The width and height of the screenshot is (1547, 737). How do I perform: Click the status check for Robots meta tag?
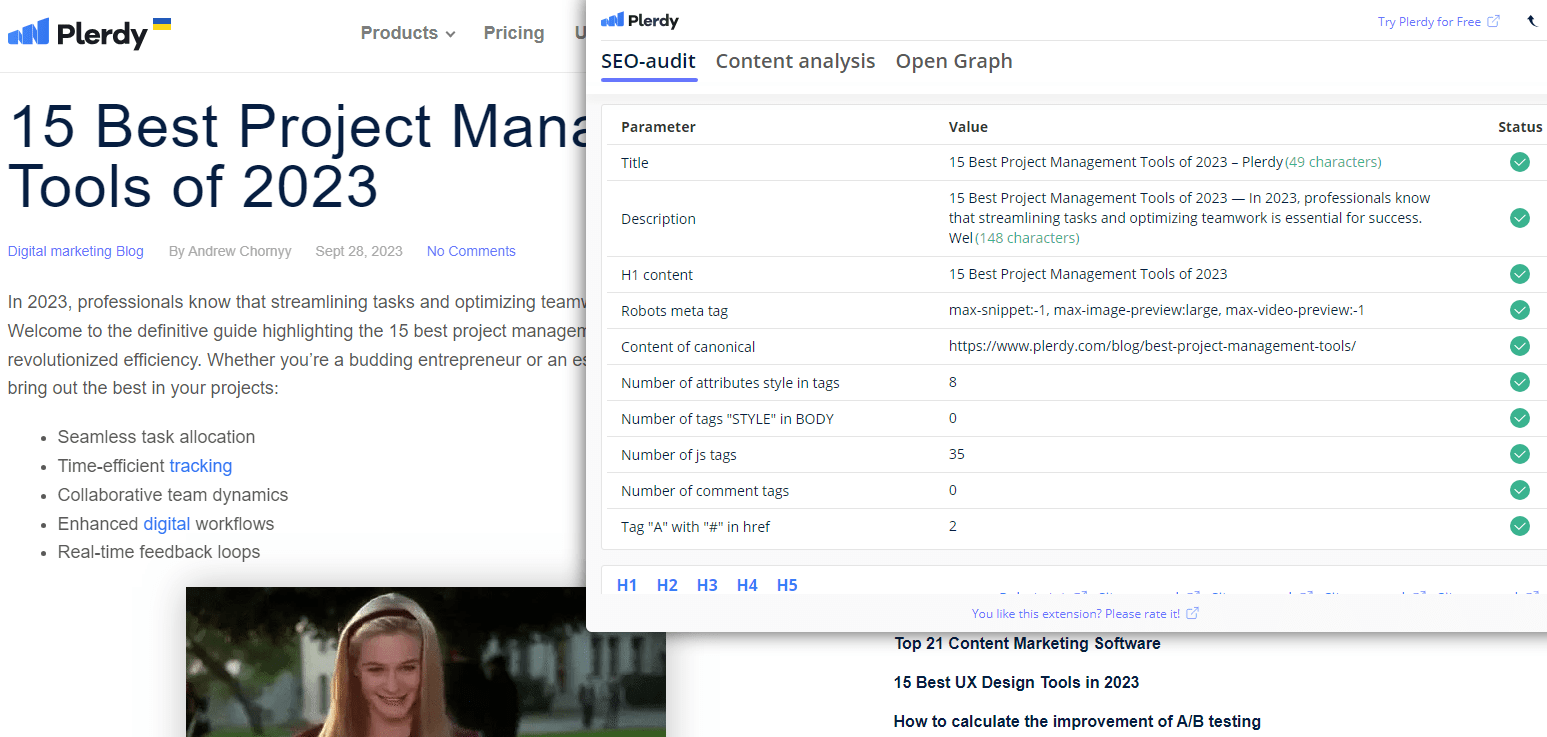(1520, 310)
